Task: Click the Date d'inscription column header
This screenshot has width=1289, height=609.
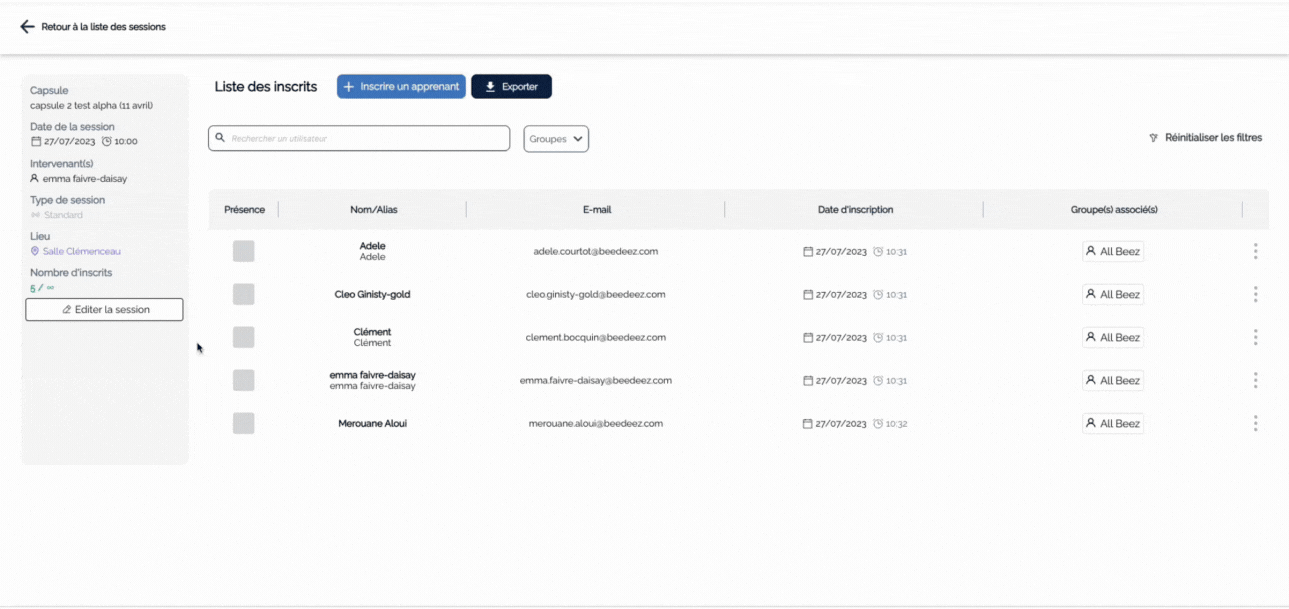Action: pos(855,210)
